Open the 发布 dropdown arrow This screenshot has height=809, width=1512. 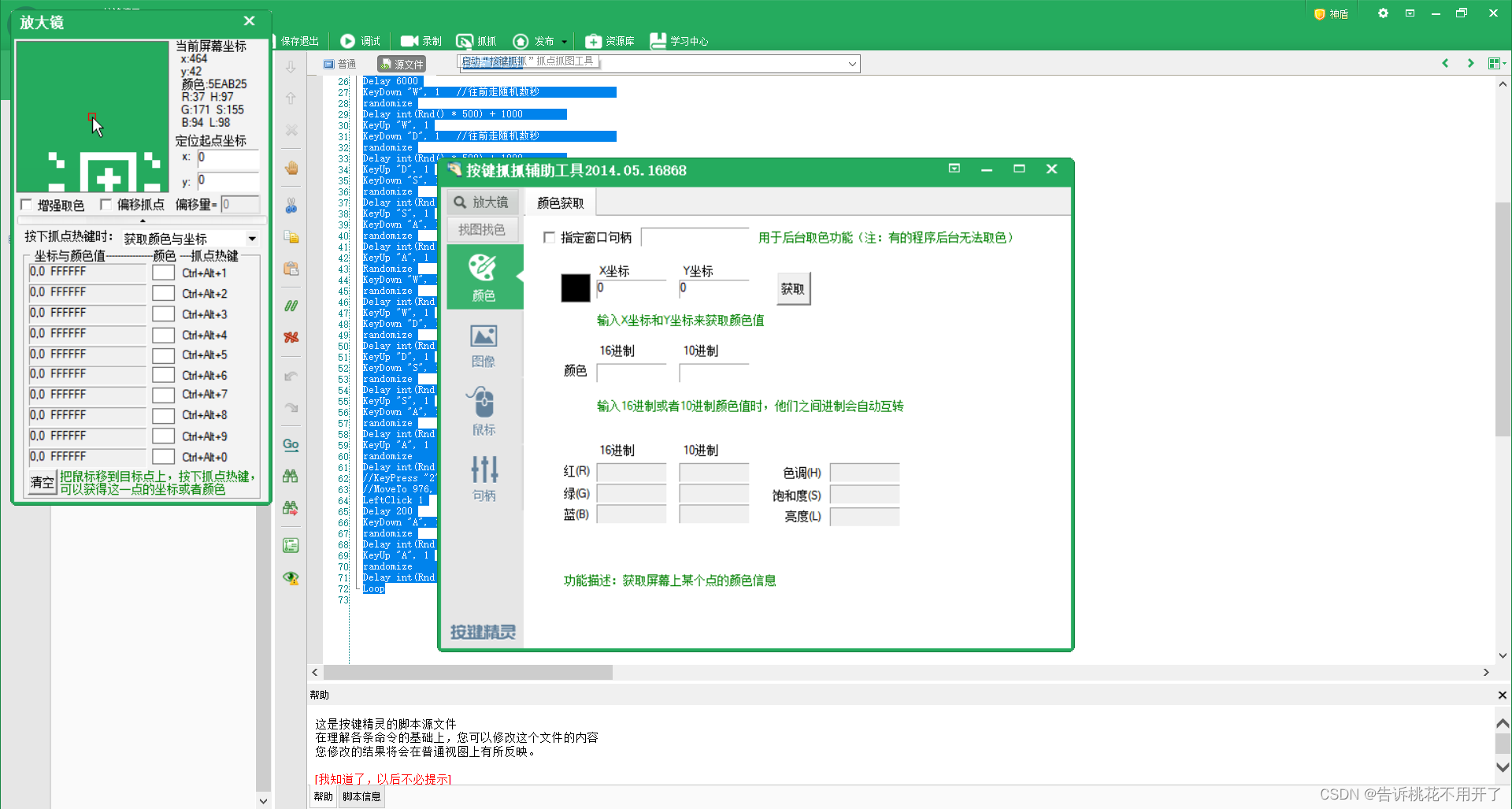564,42
